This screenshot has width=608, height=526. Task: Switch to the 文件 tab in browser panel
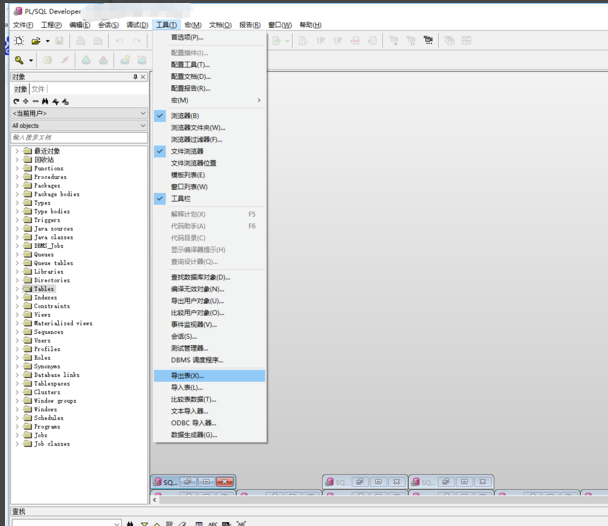click(39, 89)
